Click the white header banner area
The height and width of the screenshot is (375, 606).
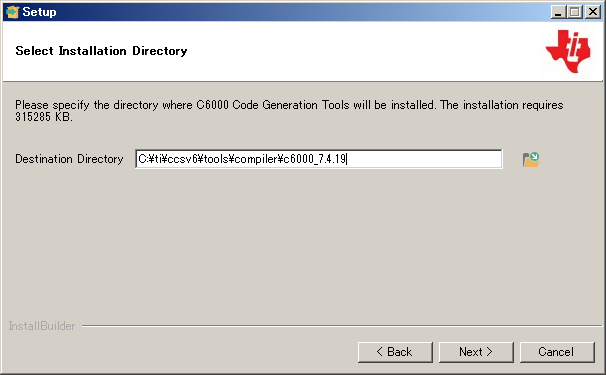(x=271, y=51)
